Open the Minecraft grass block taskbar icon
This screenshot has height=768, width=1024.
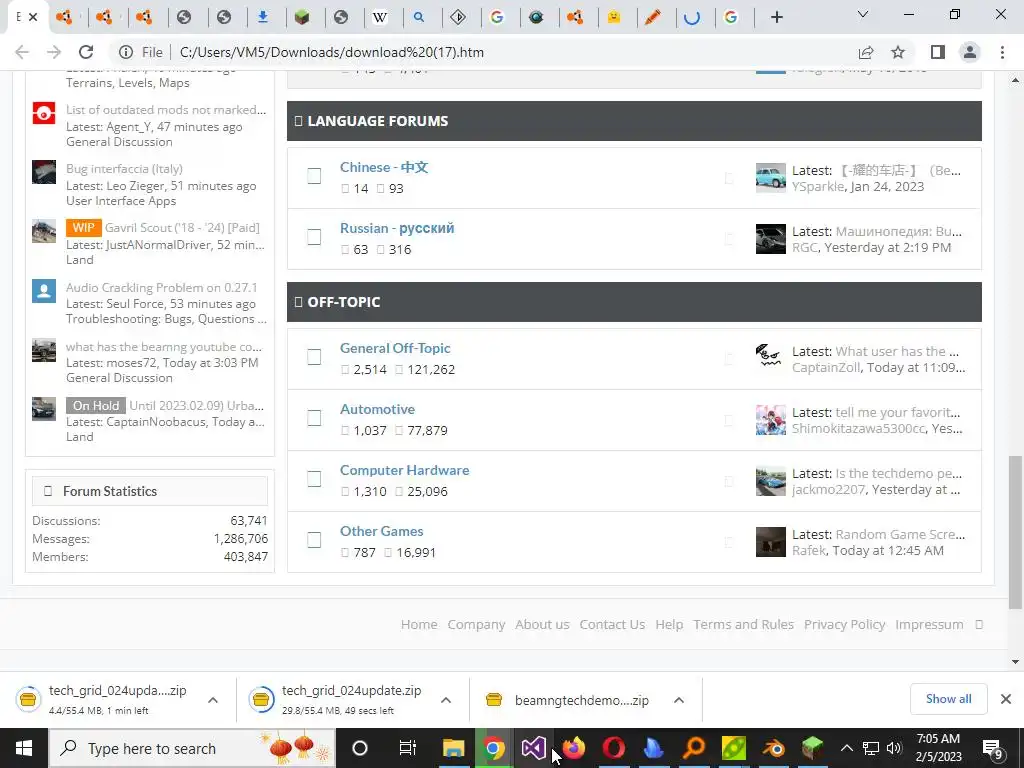click(812, 748)
